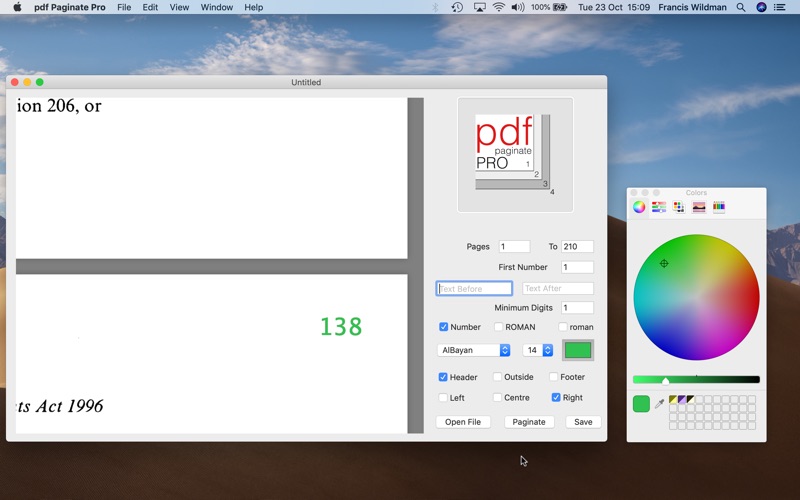The image size is (800, 500).
Task: Enable the lowercase roman checkbox
Action: 563,327
